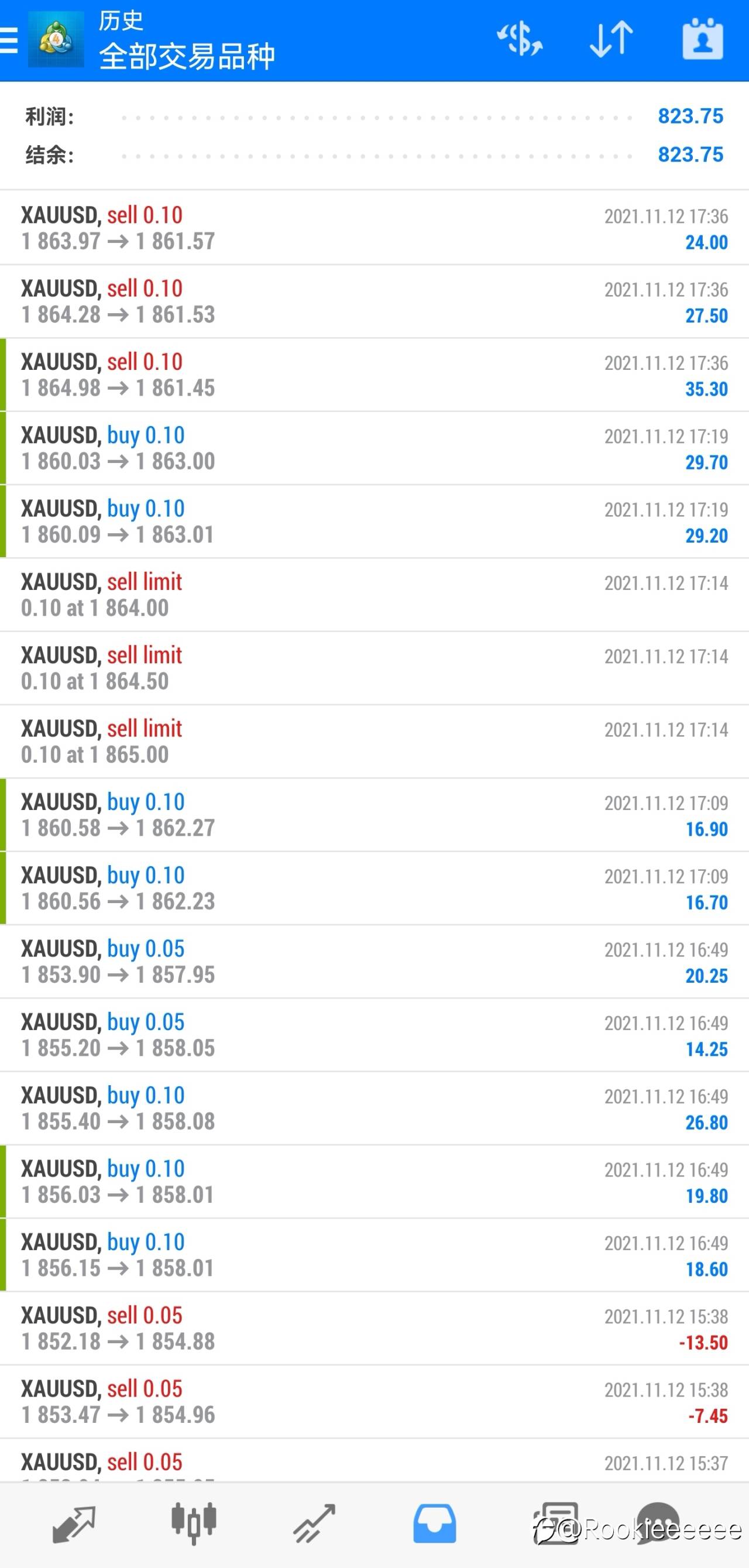Select the History inbox tab icon
The width and height of the screenshot is (749, 1568).
434,1524
